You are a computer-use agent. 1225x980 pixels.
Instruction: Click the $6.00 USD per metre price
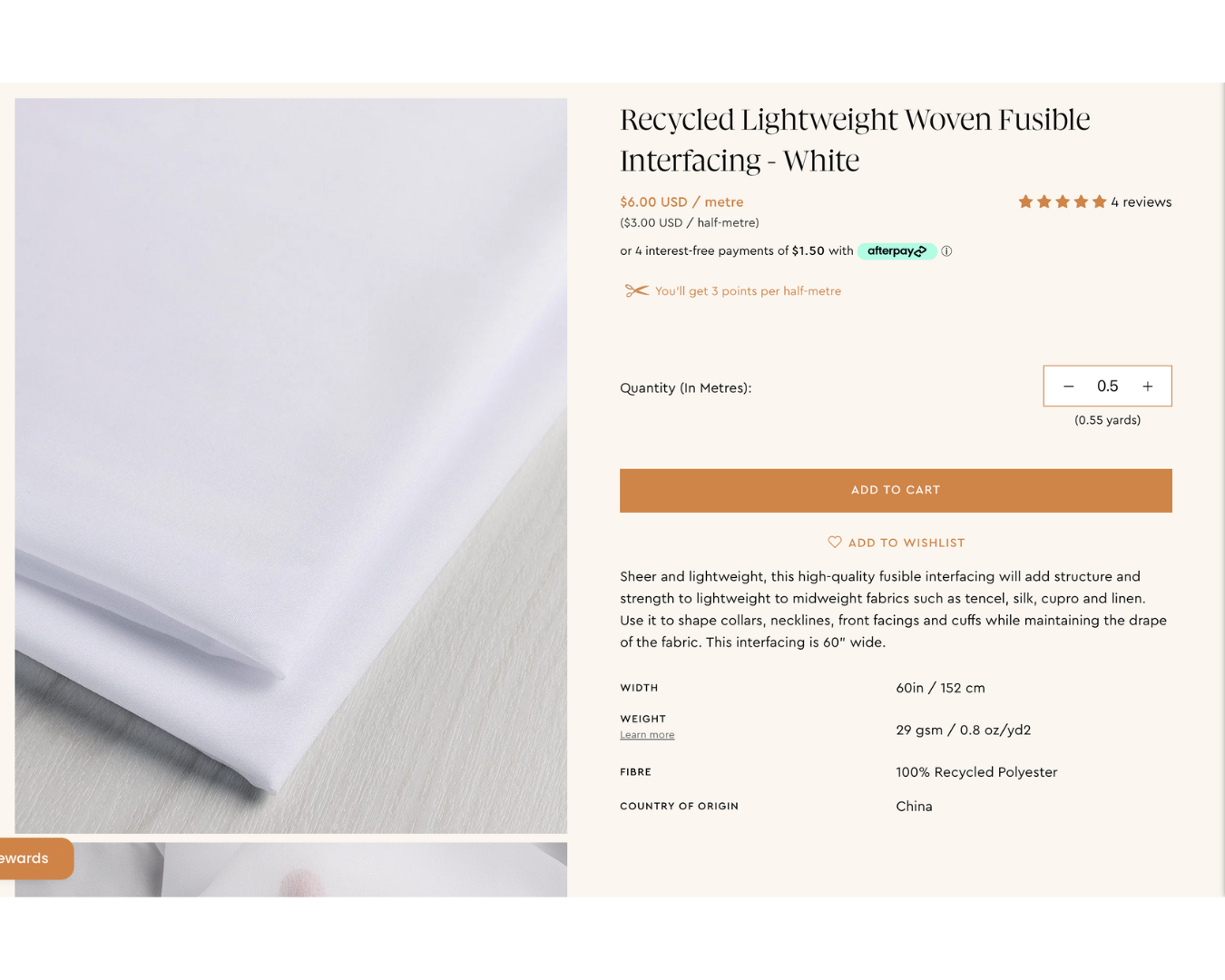point(681,202)
